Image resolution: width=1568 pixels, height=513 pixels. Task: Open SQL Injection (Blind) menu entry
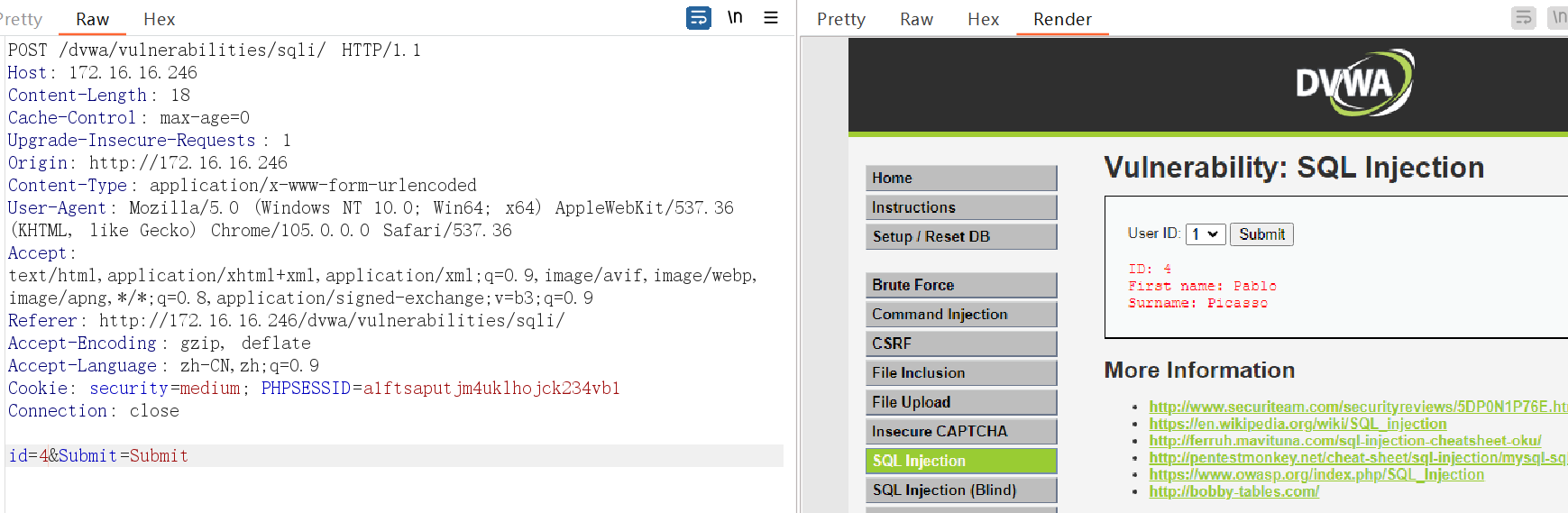click(961, 490)
